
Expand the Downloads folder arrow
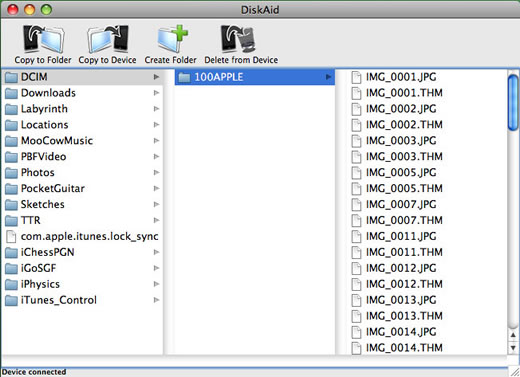coord(156,93)
